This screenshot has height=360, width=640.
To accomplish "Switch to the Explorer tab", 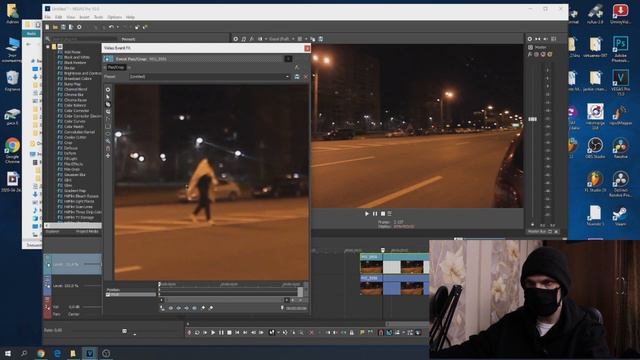I will pyautogui.click(x=52, y=231).
